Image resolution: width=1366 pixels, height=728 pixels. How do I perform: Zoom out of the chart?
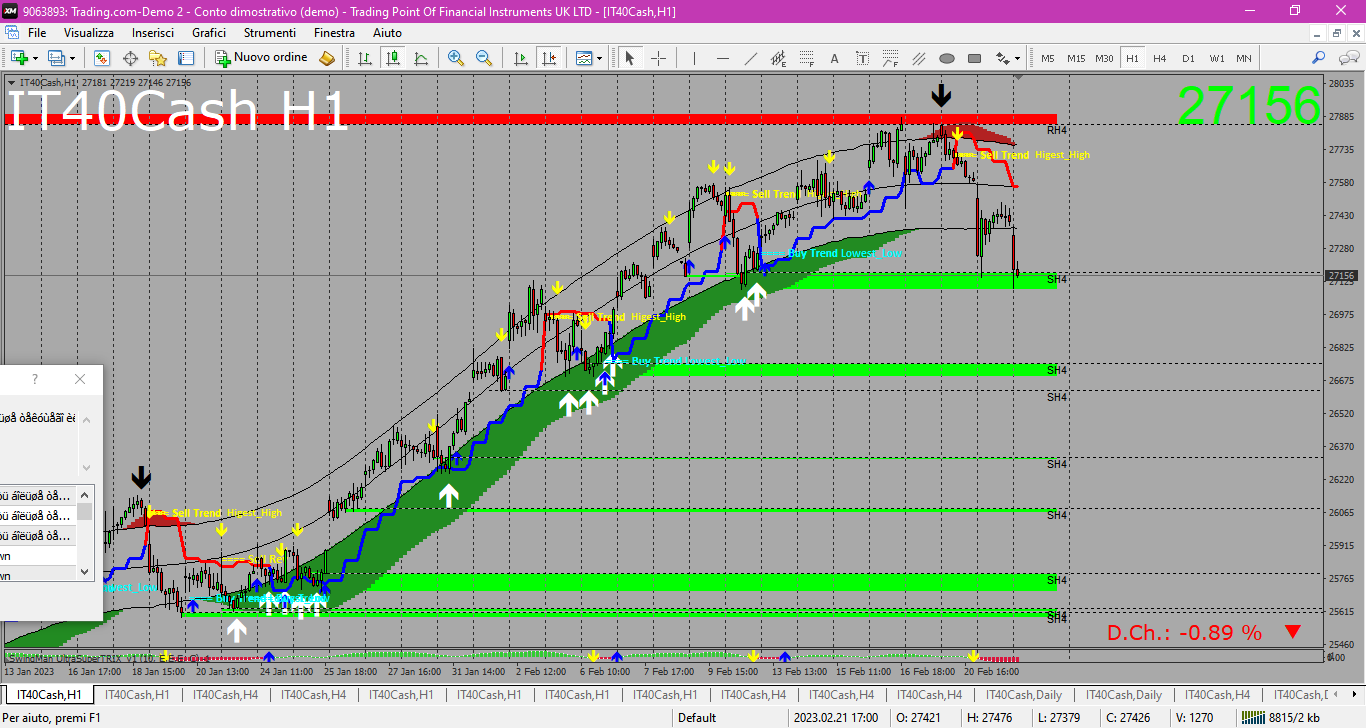(x=484, y=58)
